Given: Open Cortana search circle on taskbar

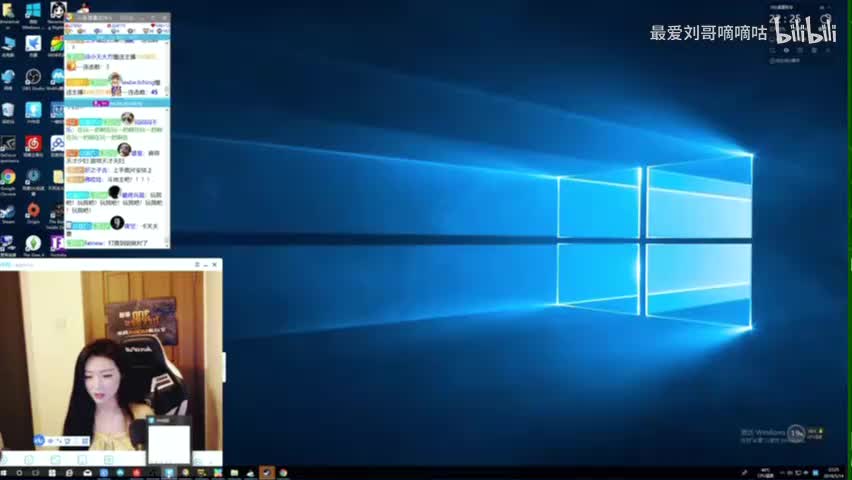Looking at the screenshot, I should pos(19,473).
